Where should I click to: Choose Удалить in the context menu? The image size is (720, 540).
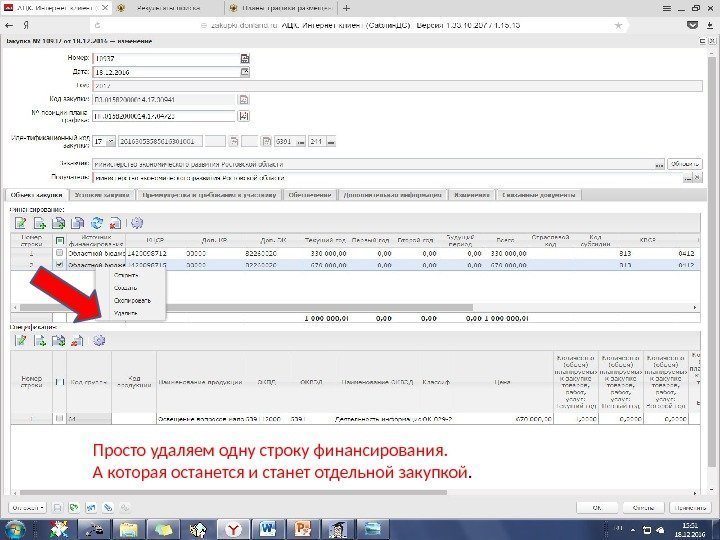coord(126,313)
